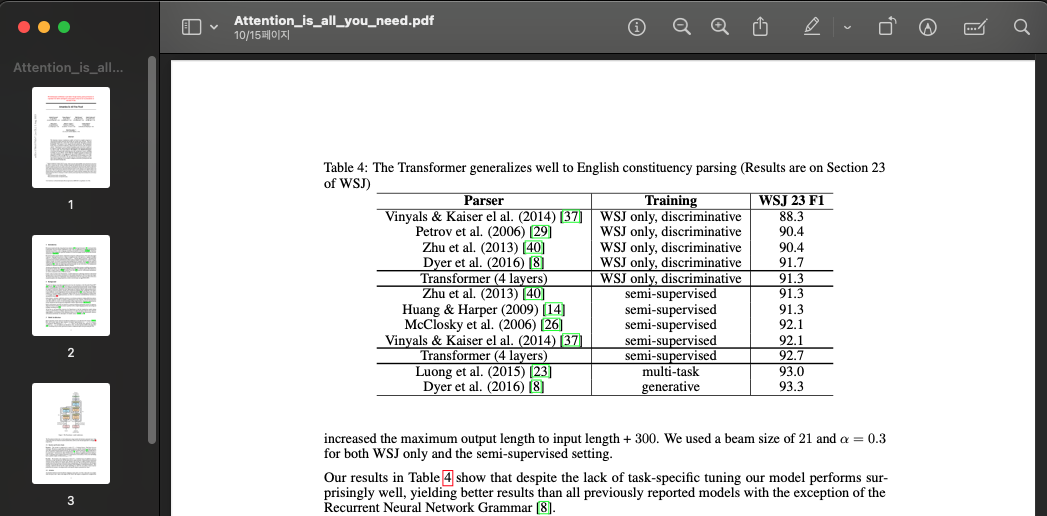The height and width of the screenshot is (516, 1047).
Task: Follow the Table 4 reference link in paragraph
Action: 447,477
